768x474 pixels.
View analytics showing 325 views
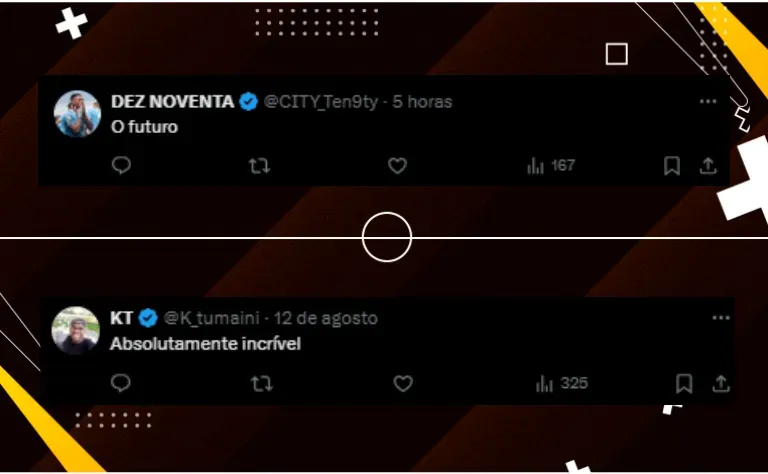click(561, 383)
